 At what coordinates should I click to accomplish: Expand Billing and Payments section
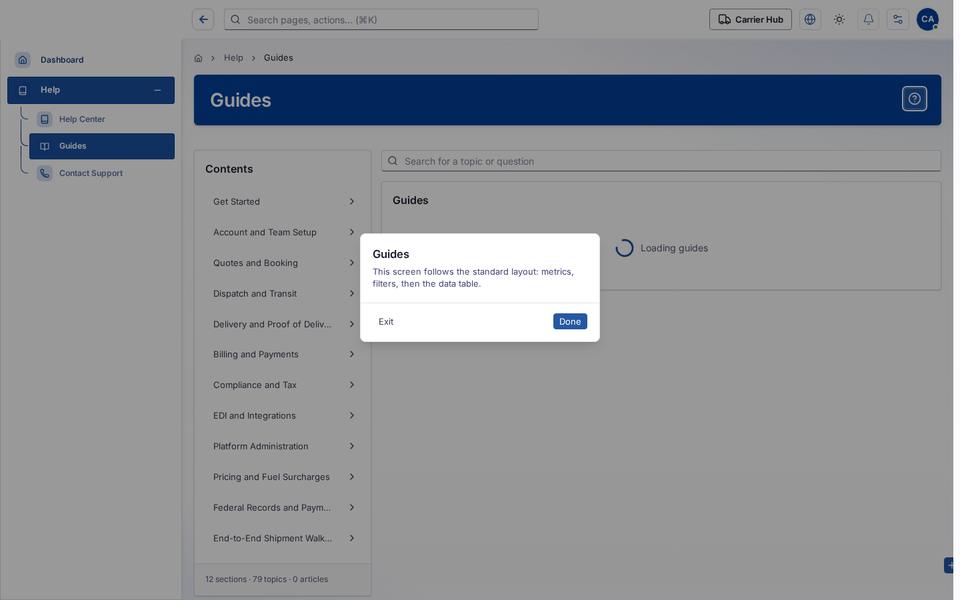[x=283, y=354]
